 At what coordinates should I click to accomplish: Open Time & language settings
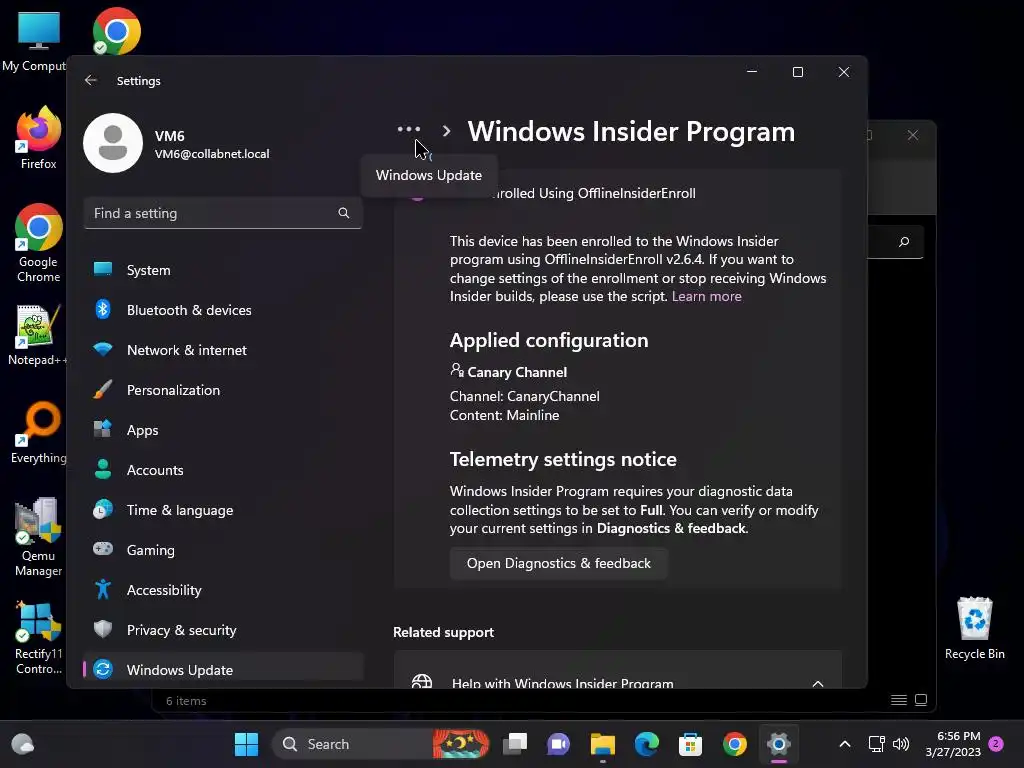[223, 510]
